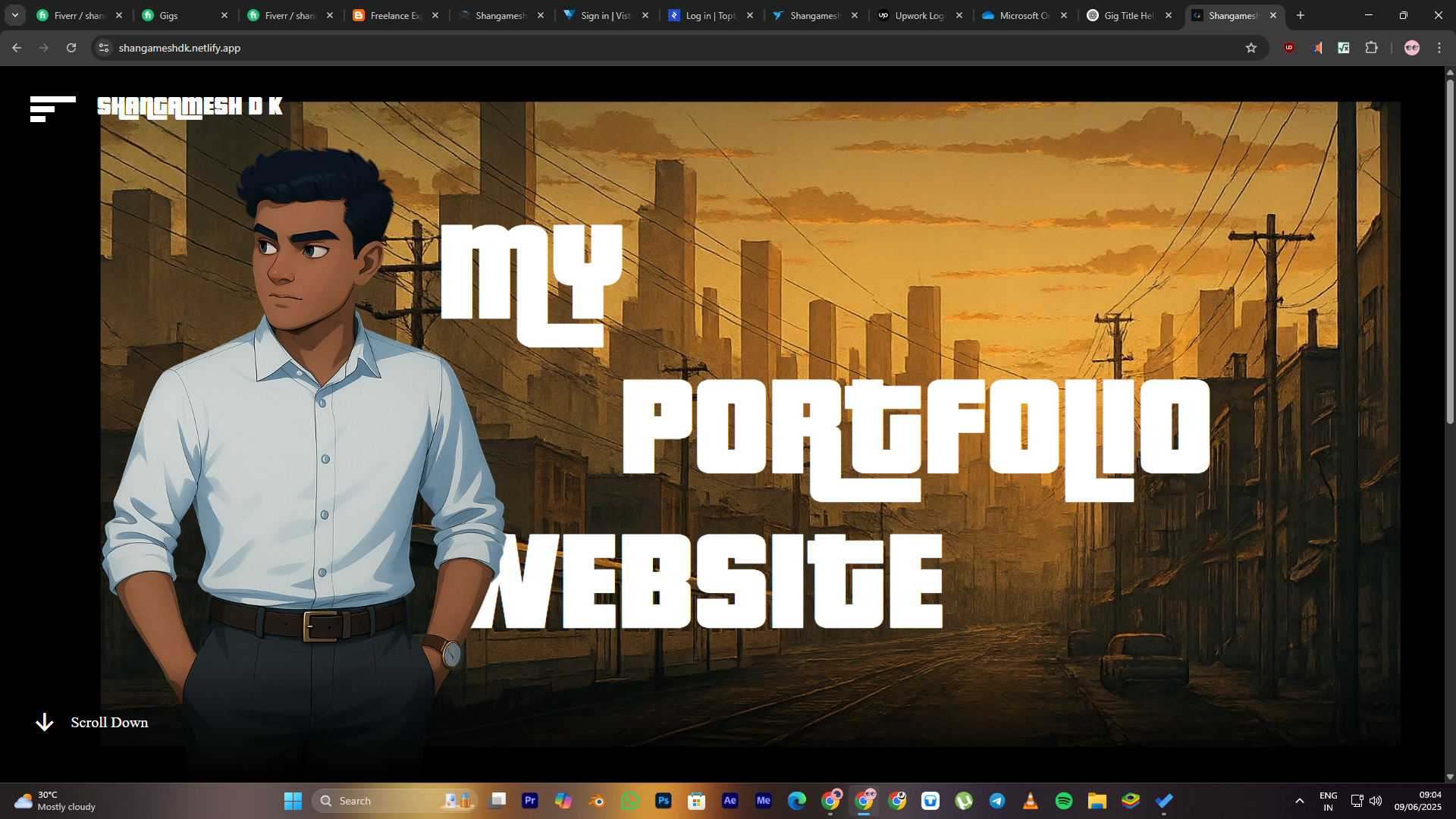The width and height of the screenshot is (1456, 819).
Task: View site information icon in address bar
Action: [x=104, y=48]
